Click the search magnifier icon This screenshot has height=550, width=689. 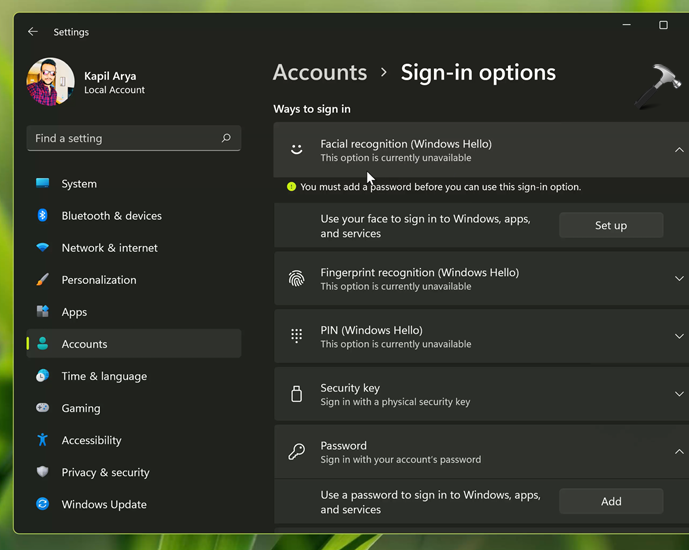click(x=226, y=138)
